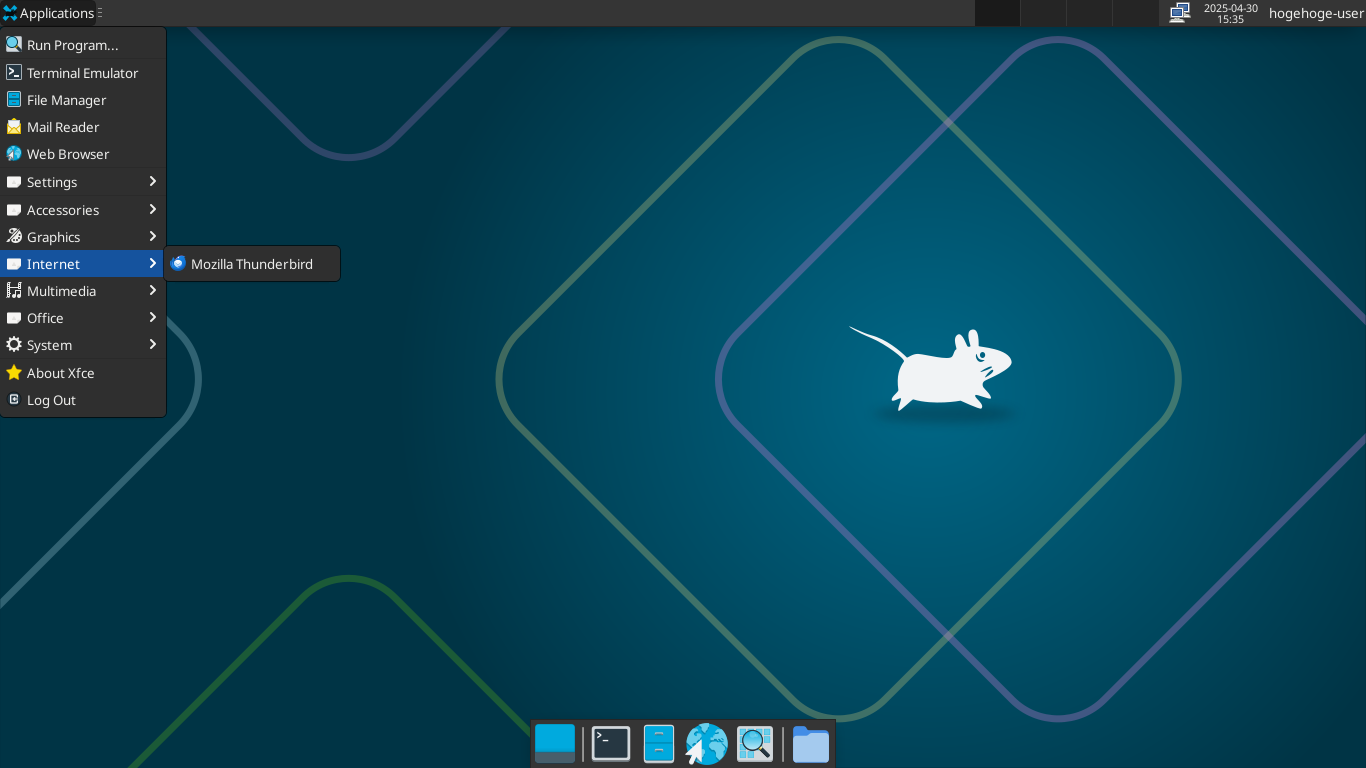
Task: Open the file cabinet icon in the dock
Action: point(659,744)
